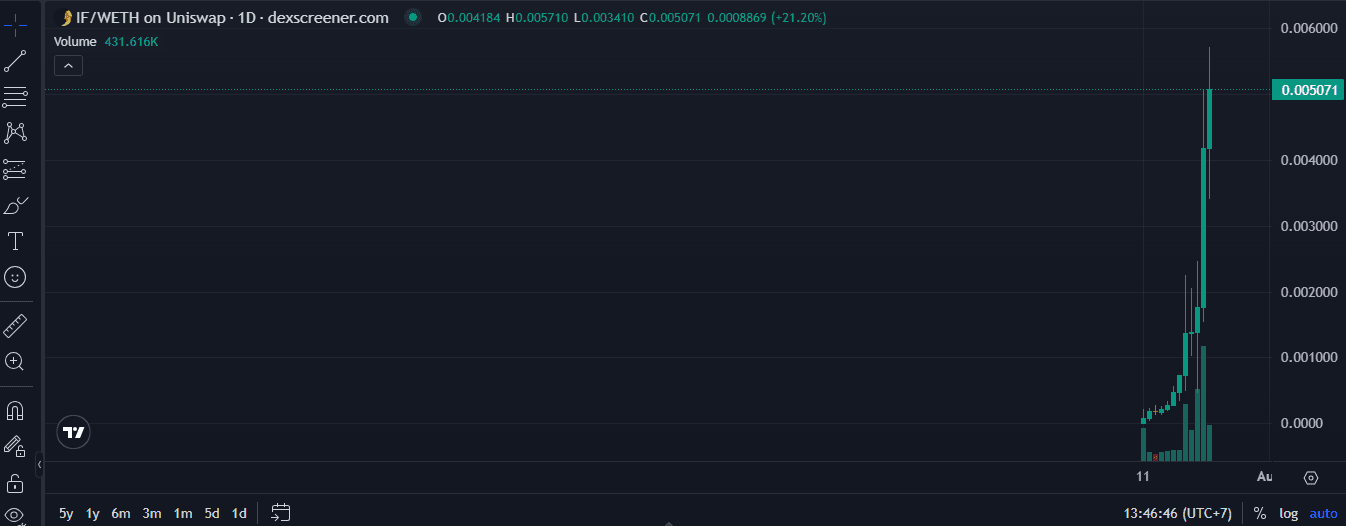Toggle log scale mode
1346x526 pixels.
(1289, 513)
